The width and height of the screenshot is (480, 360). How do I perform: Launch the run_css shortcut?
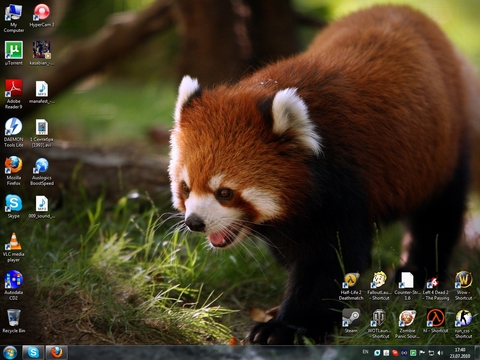(x=463, y=324)
